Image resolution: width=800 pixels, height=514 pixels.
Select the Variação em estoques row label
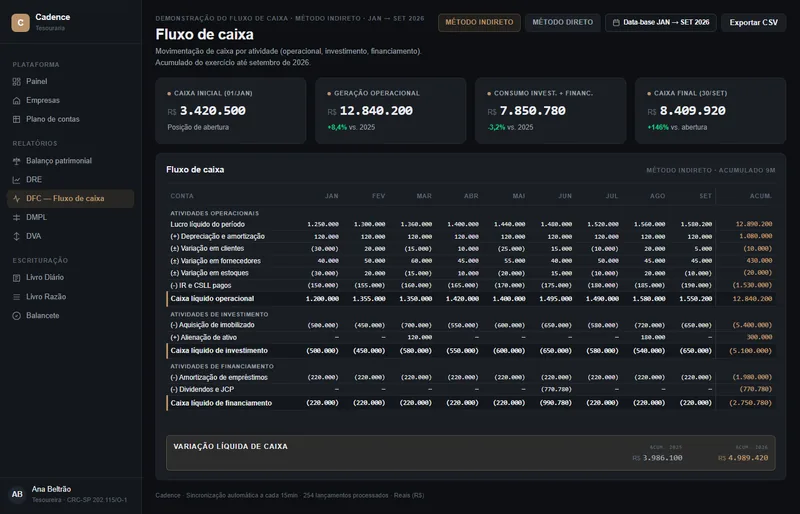210,273
